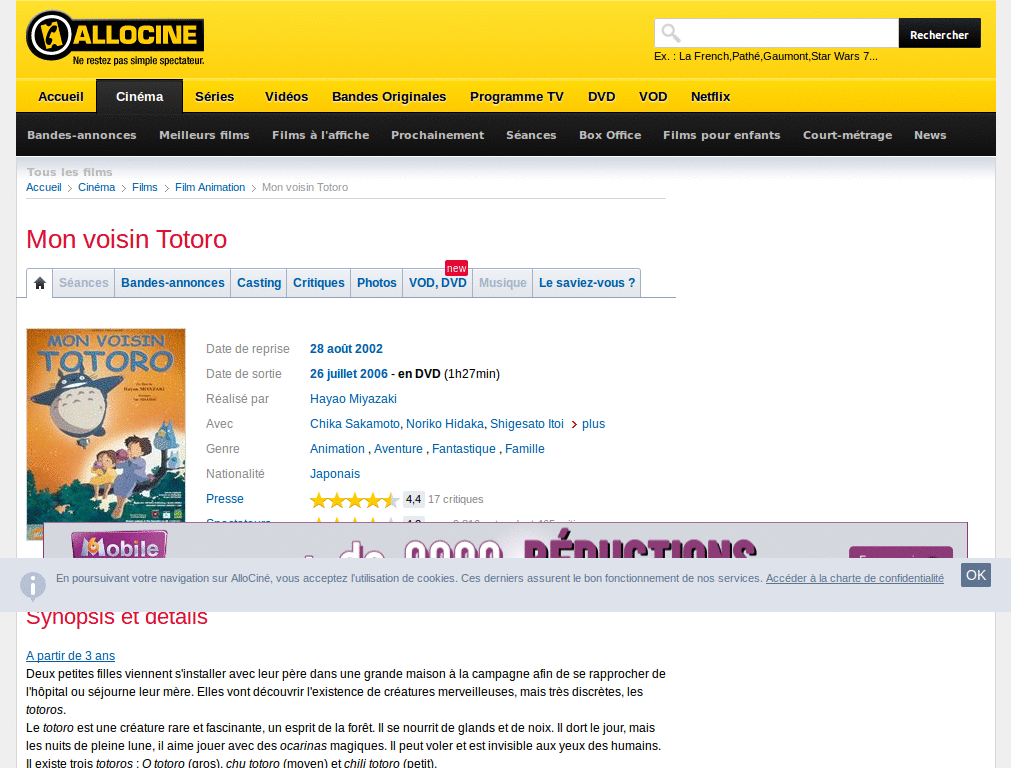Click the red "new" badge above VOD, DVD tab
This screenshot has width=1024, height=768.
(x=456, y=268)
